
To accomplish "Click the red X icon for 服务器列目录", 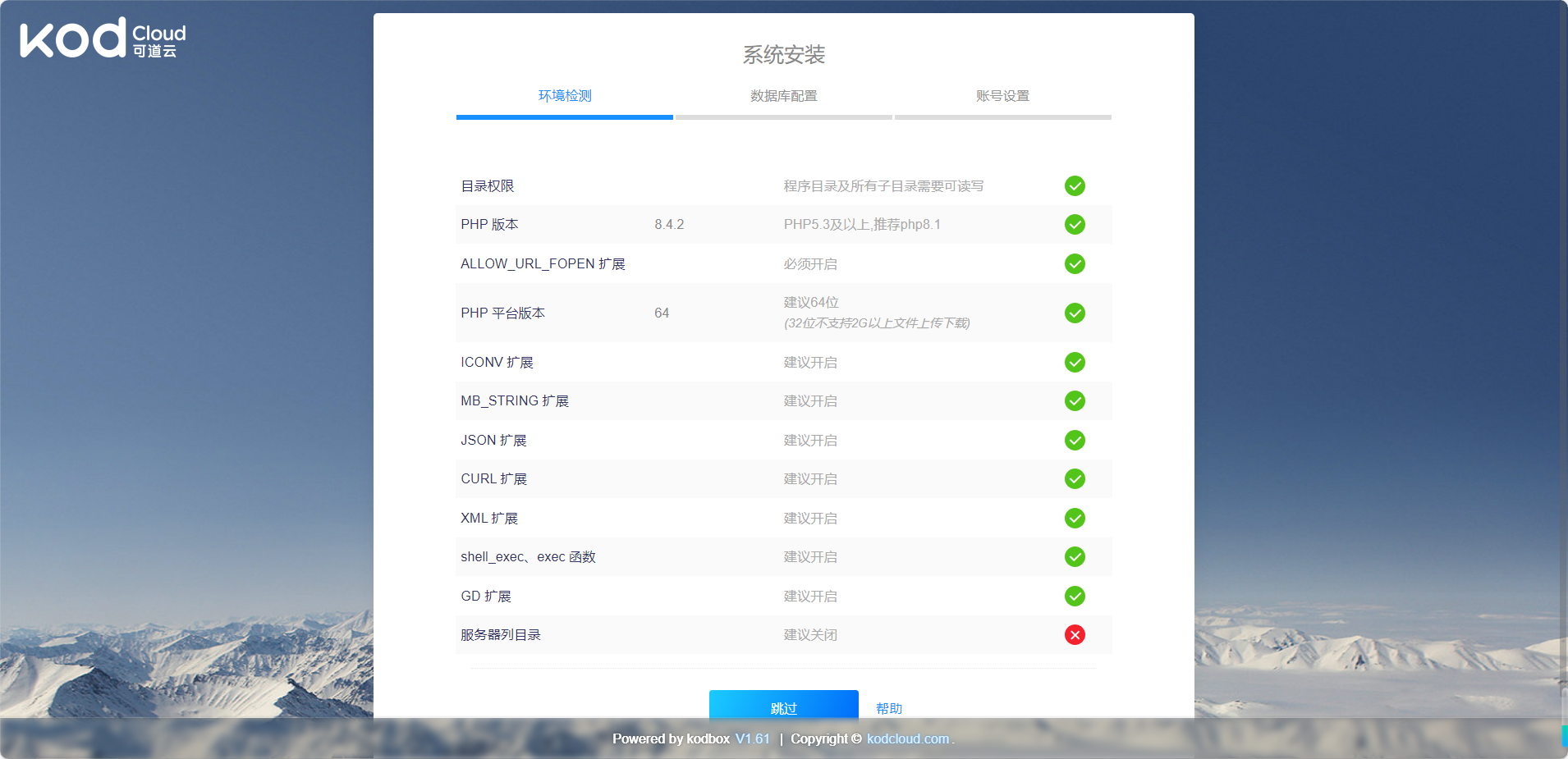I will pos(1075,634).
